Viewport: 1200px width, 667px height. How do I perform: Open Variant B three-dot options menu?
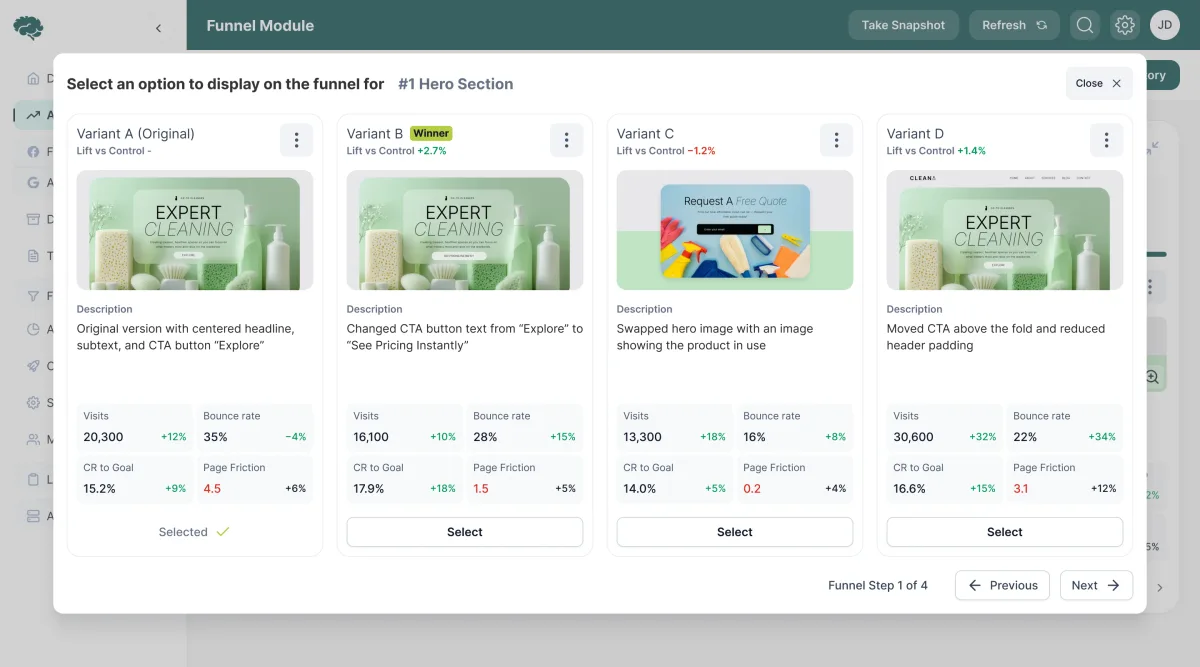pyautogui.click(x=566, y=140)
